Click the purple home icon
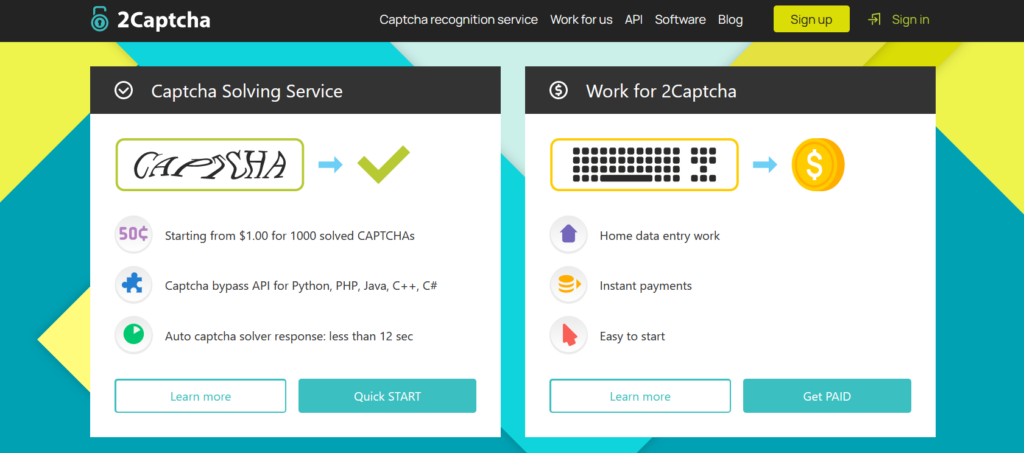The image size is (1024, 453). tap(569, 235)
